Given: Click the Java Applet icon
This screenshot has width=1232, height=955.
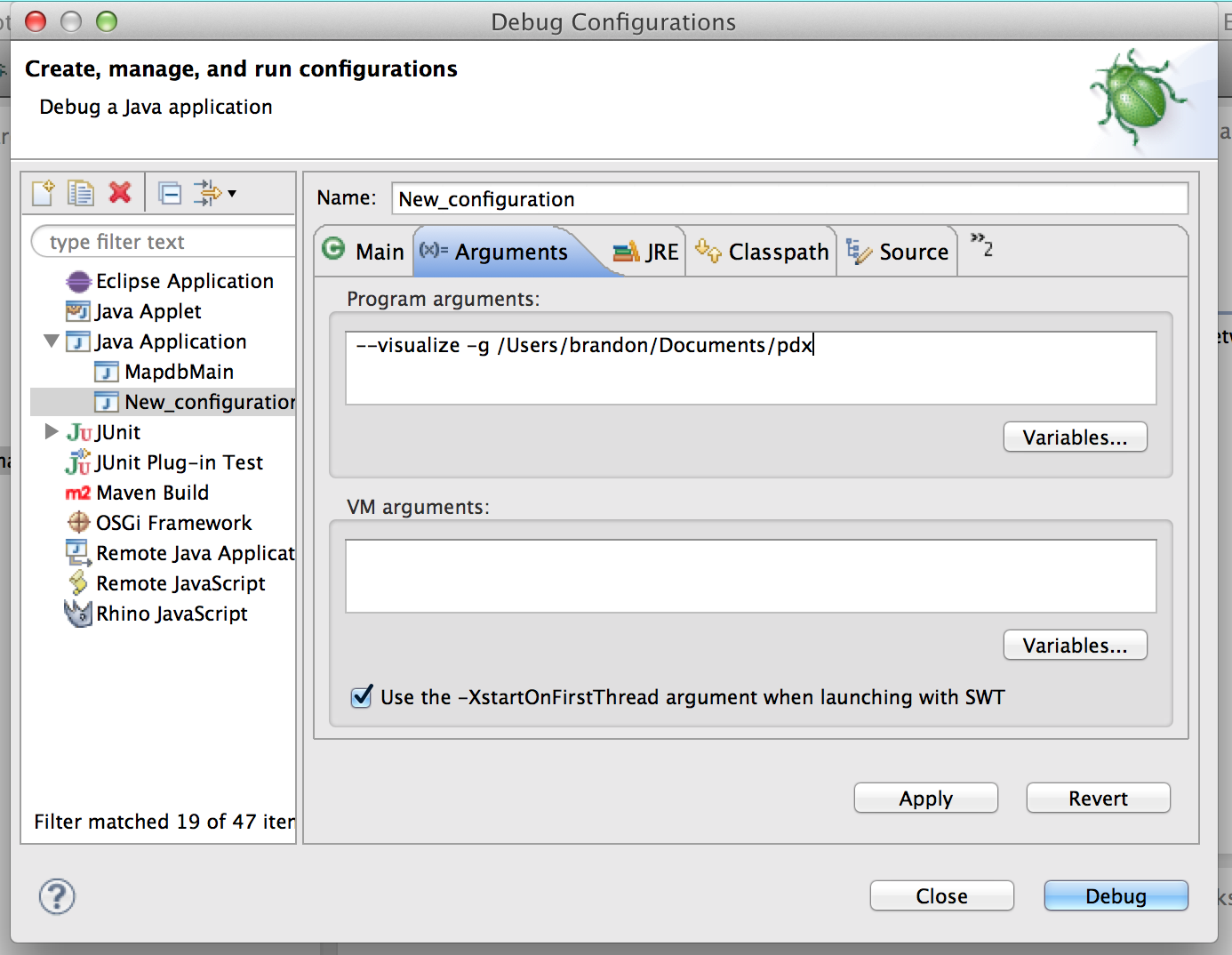Looking at the screenshot, I should (78, 311).
